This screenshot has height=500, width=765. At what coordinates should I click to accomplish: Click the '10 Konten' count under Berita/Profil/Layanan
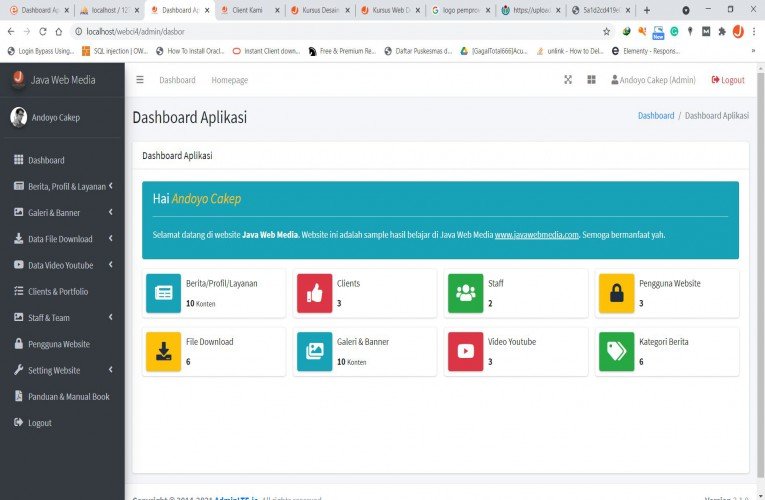tap(201, 303)
